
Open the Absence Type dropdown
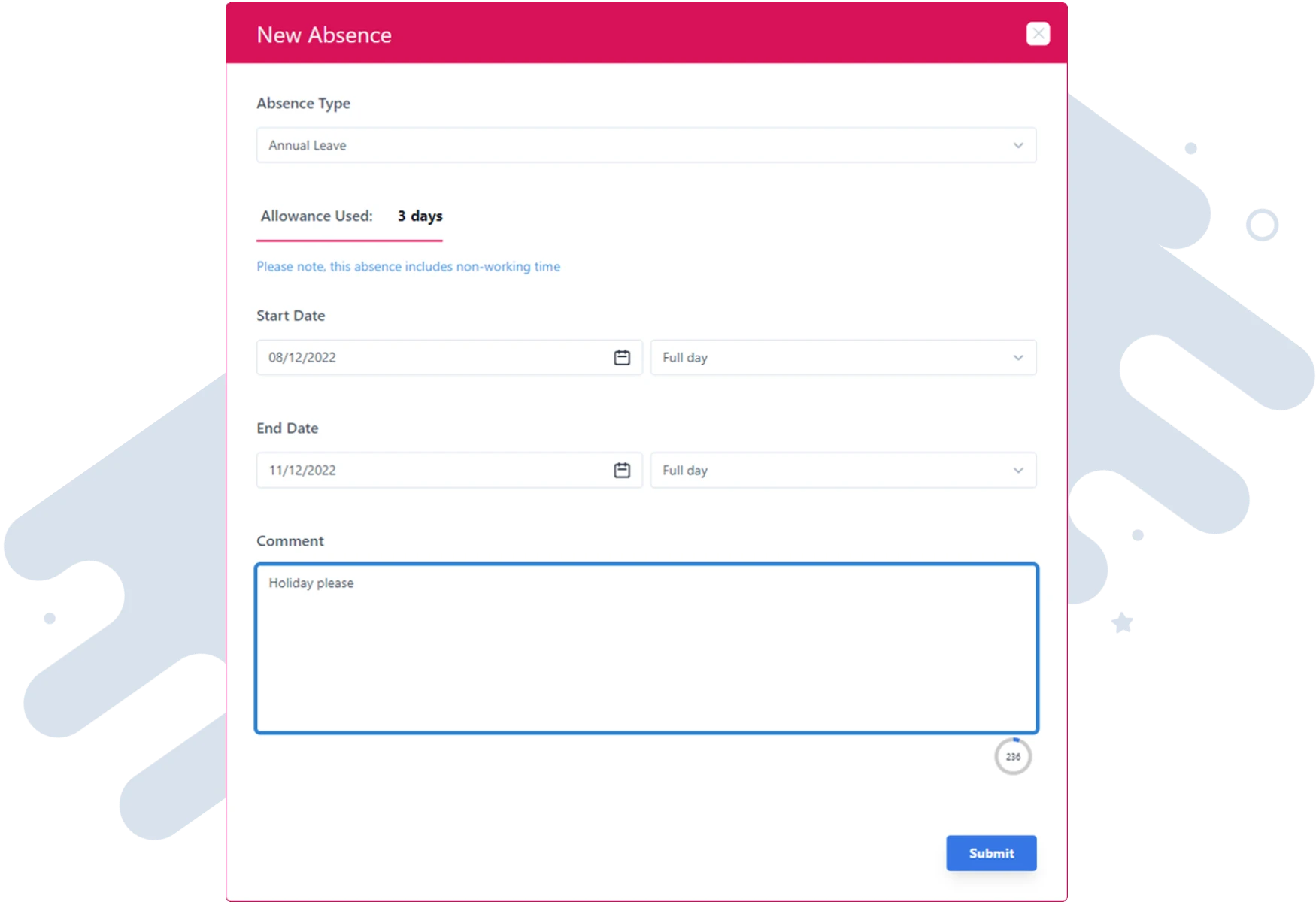click(647, 145)
